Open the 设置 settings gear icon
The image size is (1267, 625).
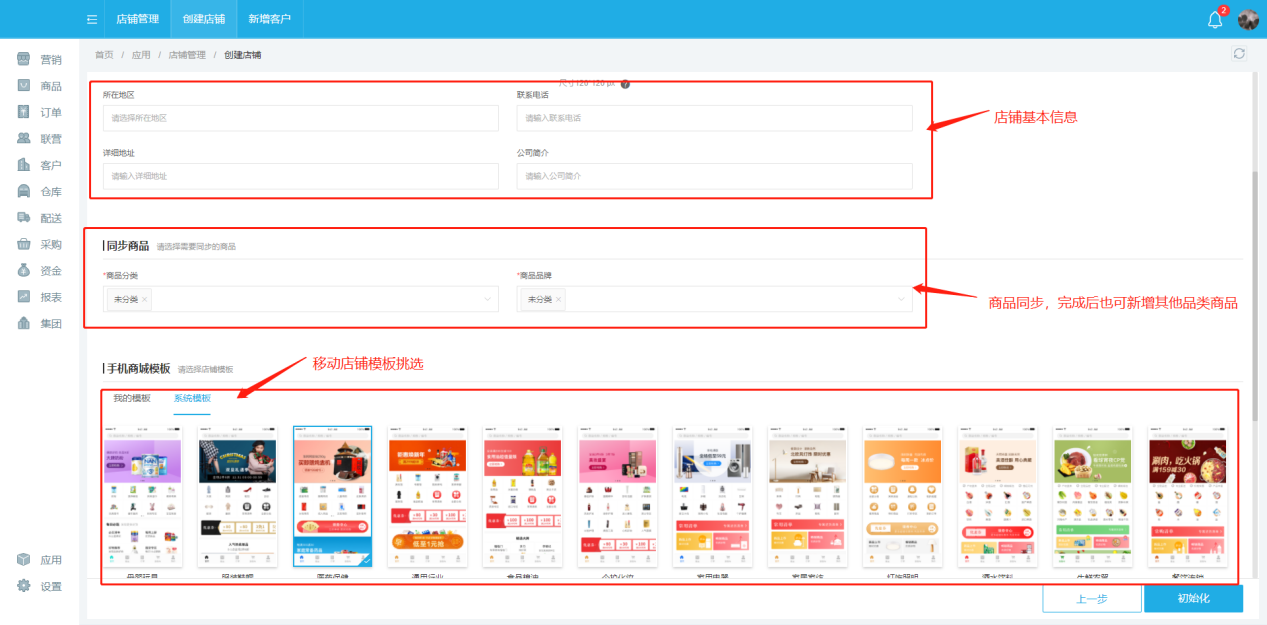coord(24,586)
